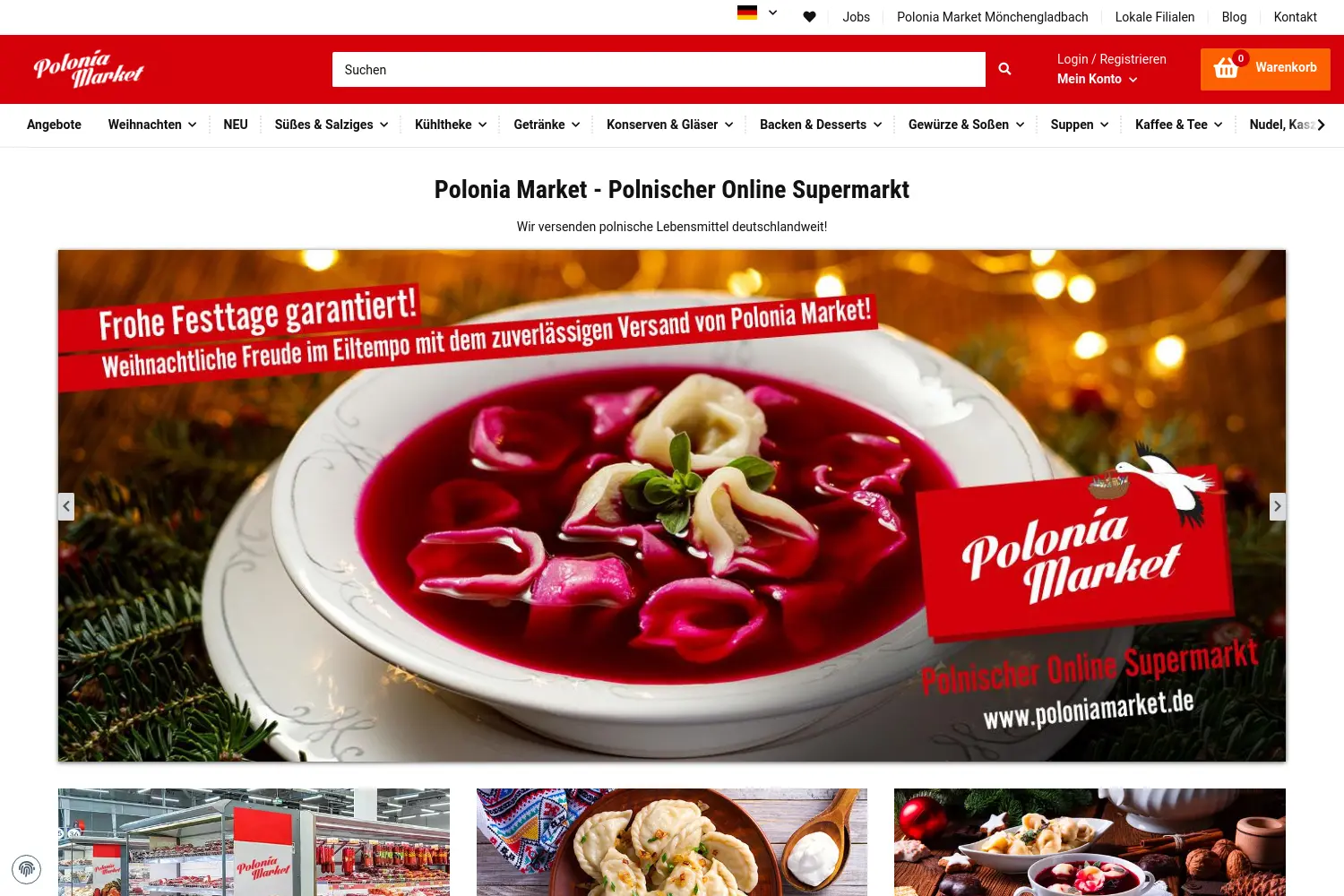Expand the Getränke category menu
This screenshot has width=1344, height=896.
pos(547,125)
